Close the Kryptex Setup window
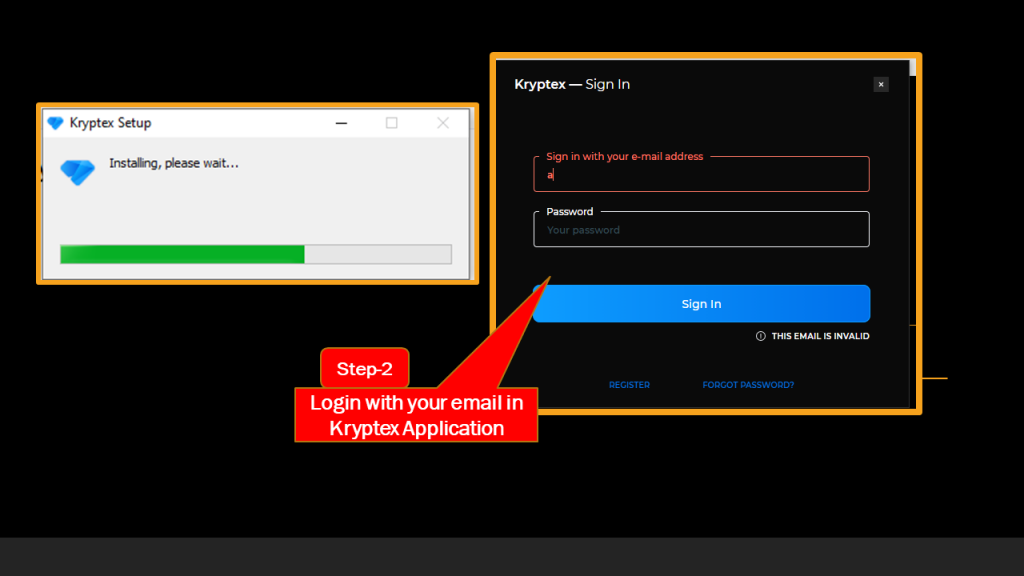The image size is (1024, 576). [443, 123]
